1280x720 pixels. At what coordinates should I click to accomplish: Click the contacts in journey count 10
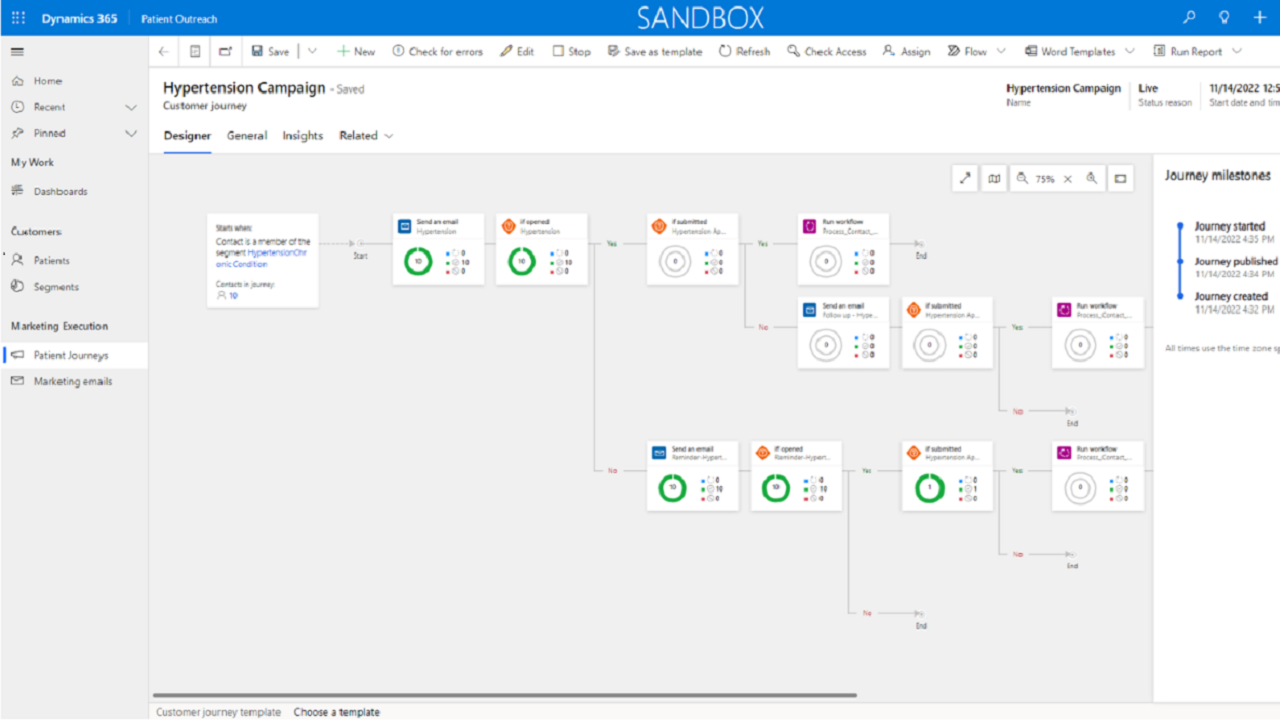(234, 296)
